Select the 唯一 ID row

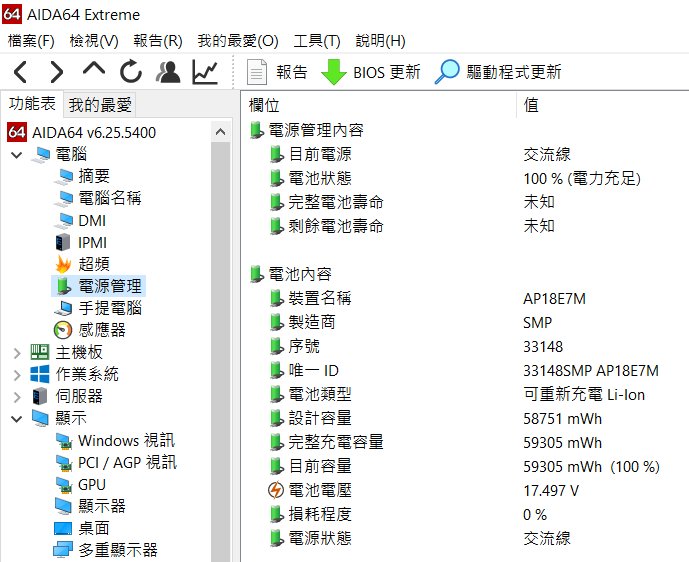point(464,370)
